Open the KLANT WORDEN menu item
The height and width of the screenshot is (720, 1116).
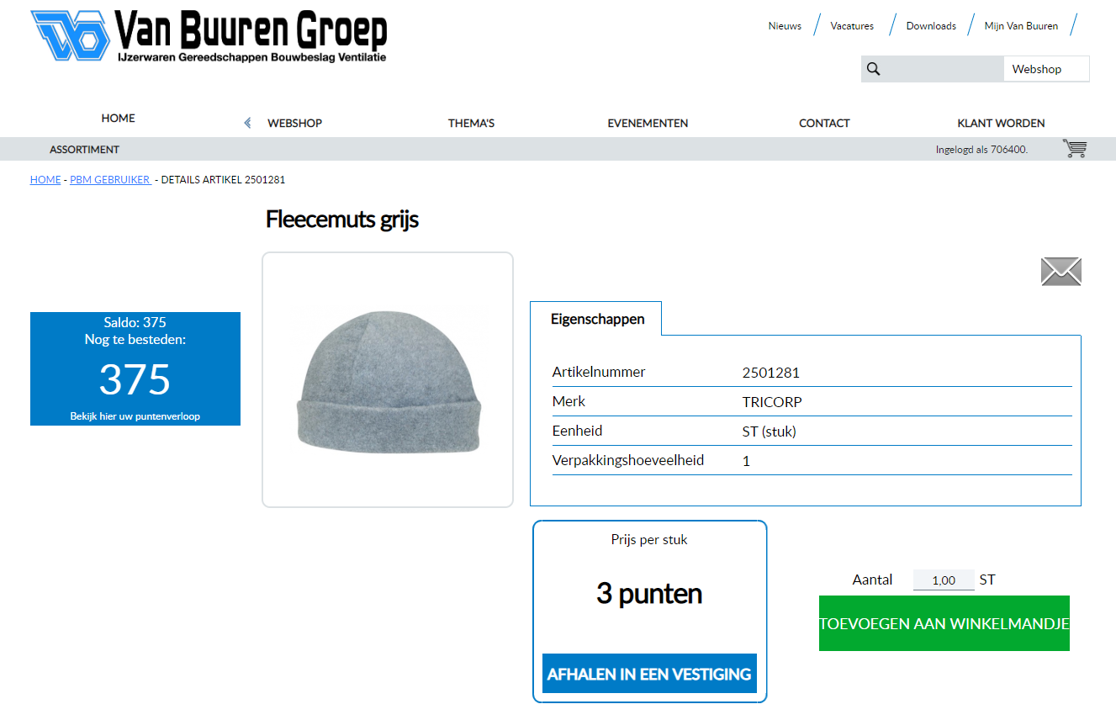coord(1001,123)
